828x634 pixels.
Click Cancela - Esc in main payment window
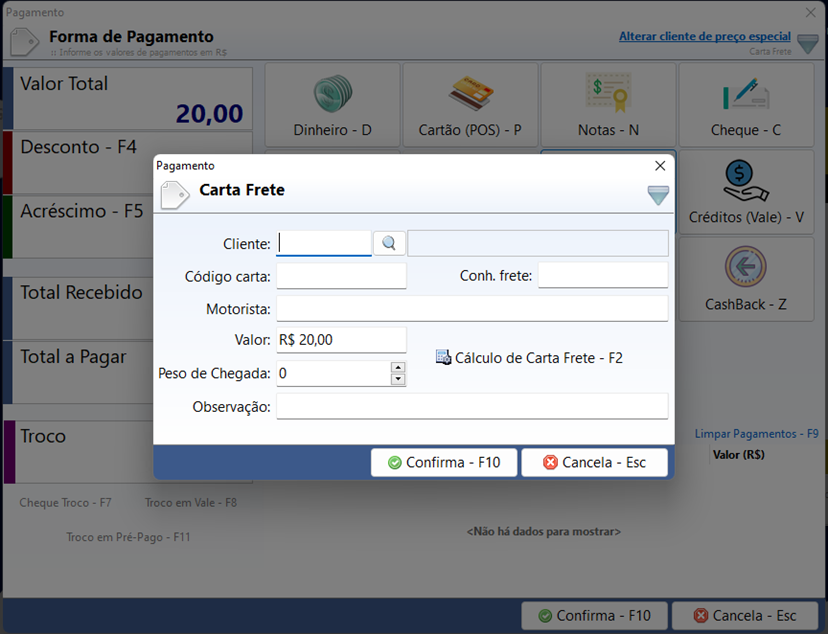[x=745, y=616]
